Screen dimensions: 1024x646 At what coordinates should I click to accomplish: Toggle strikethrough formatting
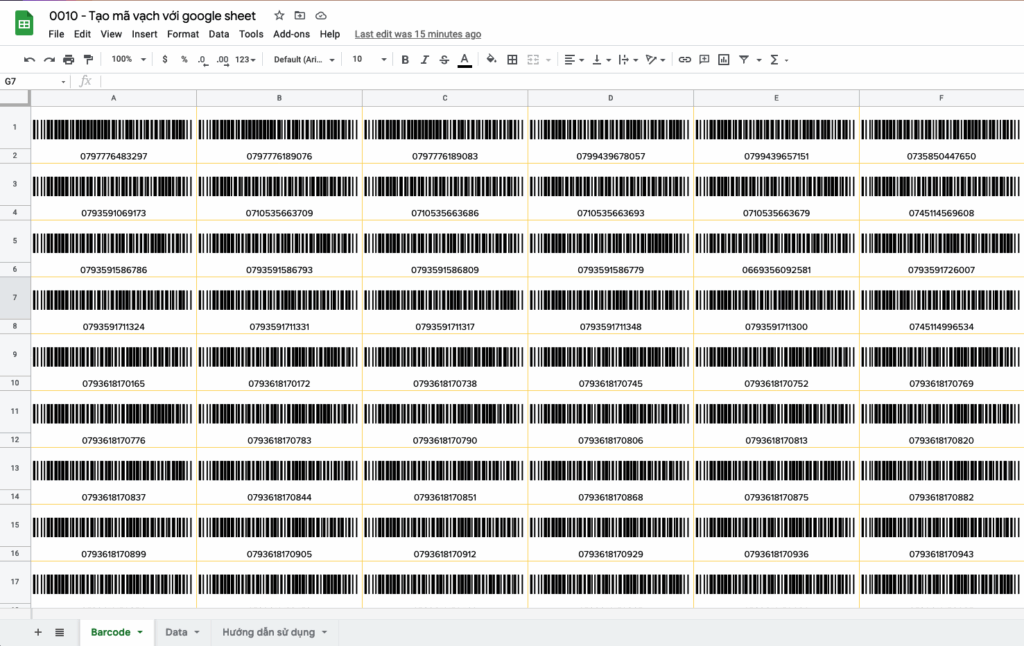[444, 60]
